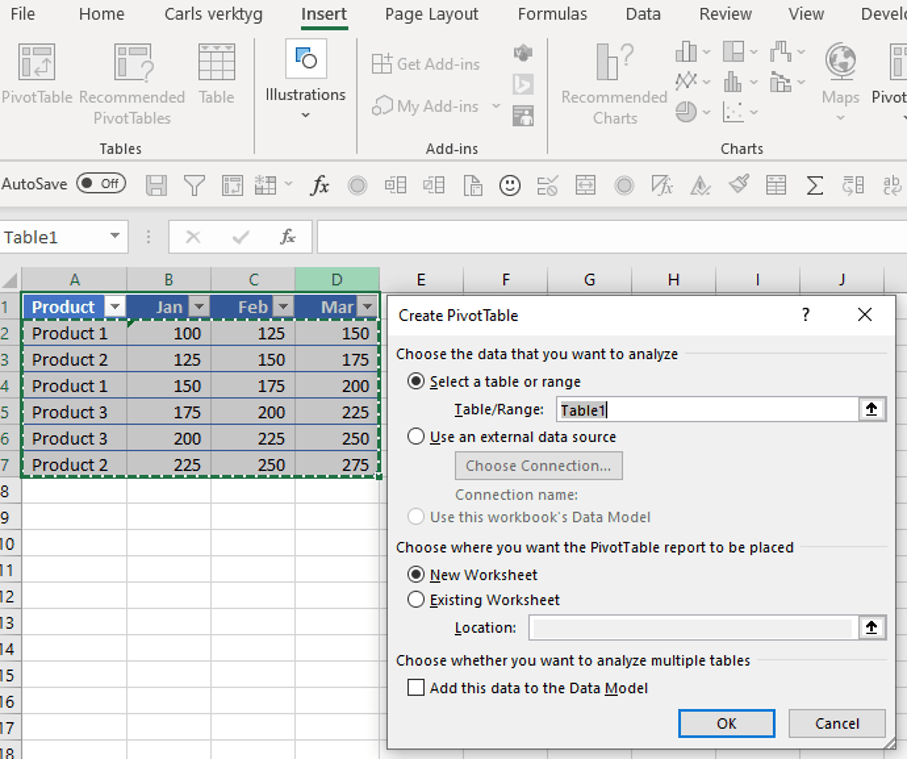Click the ab replace icon in toolbar
This screenshot has height=760, width=908.
(x=891, y=185)
